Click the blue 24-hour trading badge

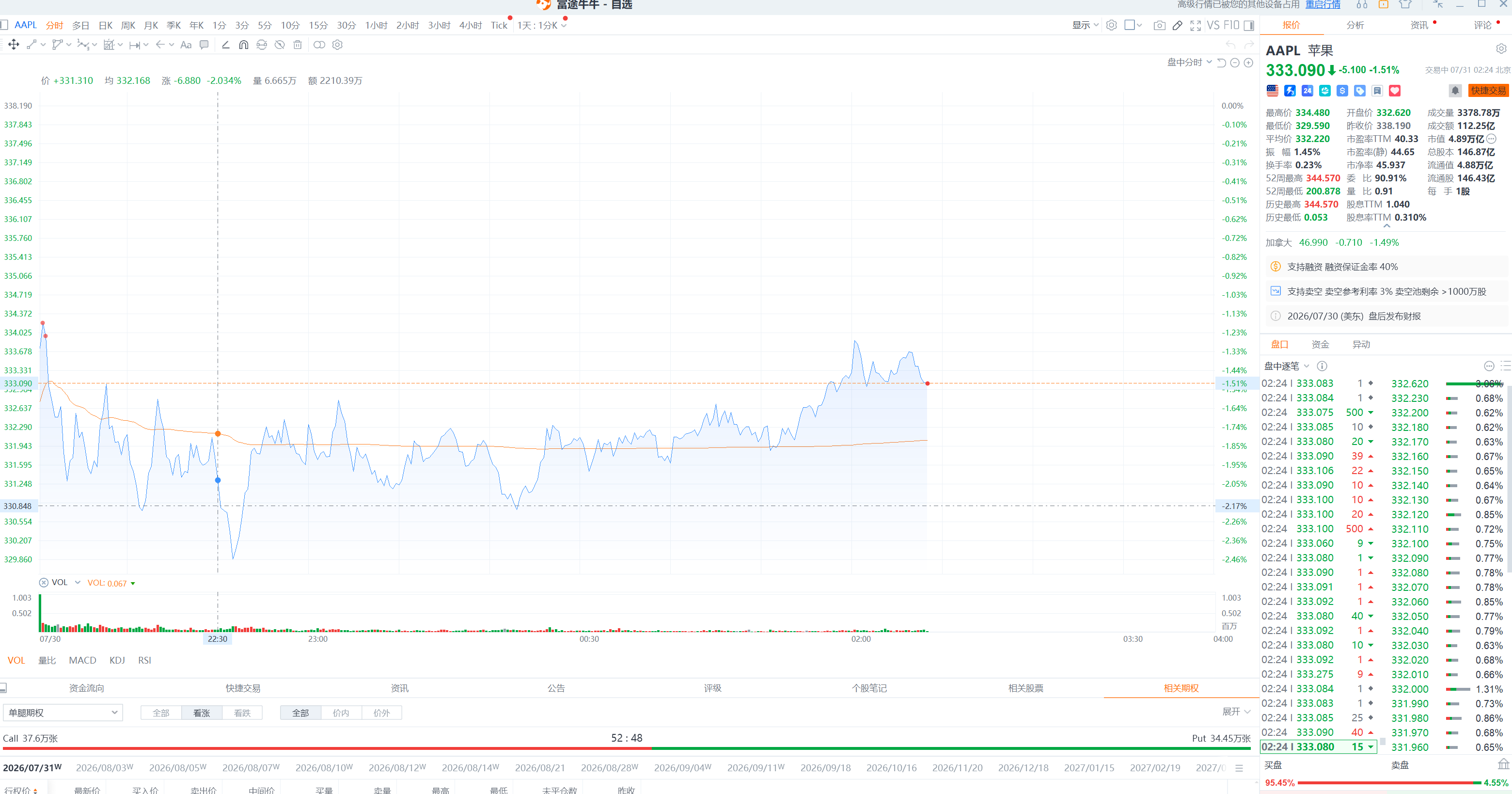[x=1307, y=91]
